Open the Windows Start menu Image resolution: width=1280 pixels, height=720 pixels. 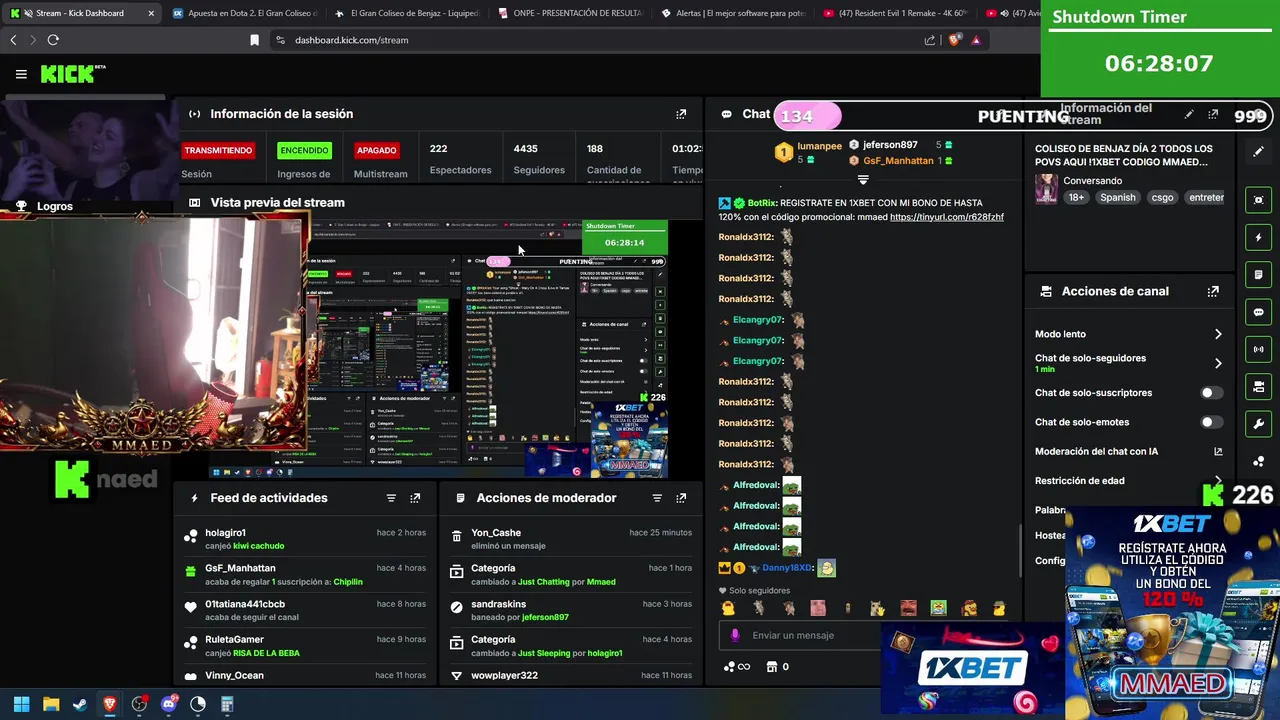click(x=21, y=704)
